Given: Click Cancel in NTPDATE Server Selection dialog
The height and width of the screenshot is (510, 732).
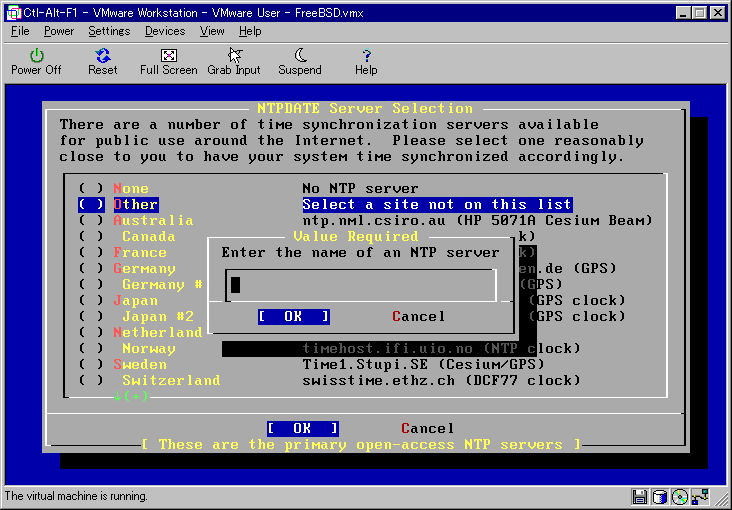Looking at the screenshot, I should [428, 429].
